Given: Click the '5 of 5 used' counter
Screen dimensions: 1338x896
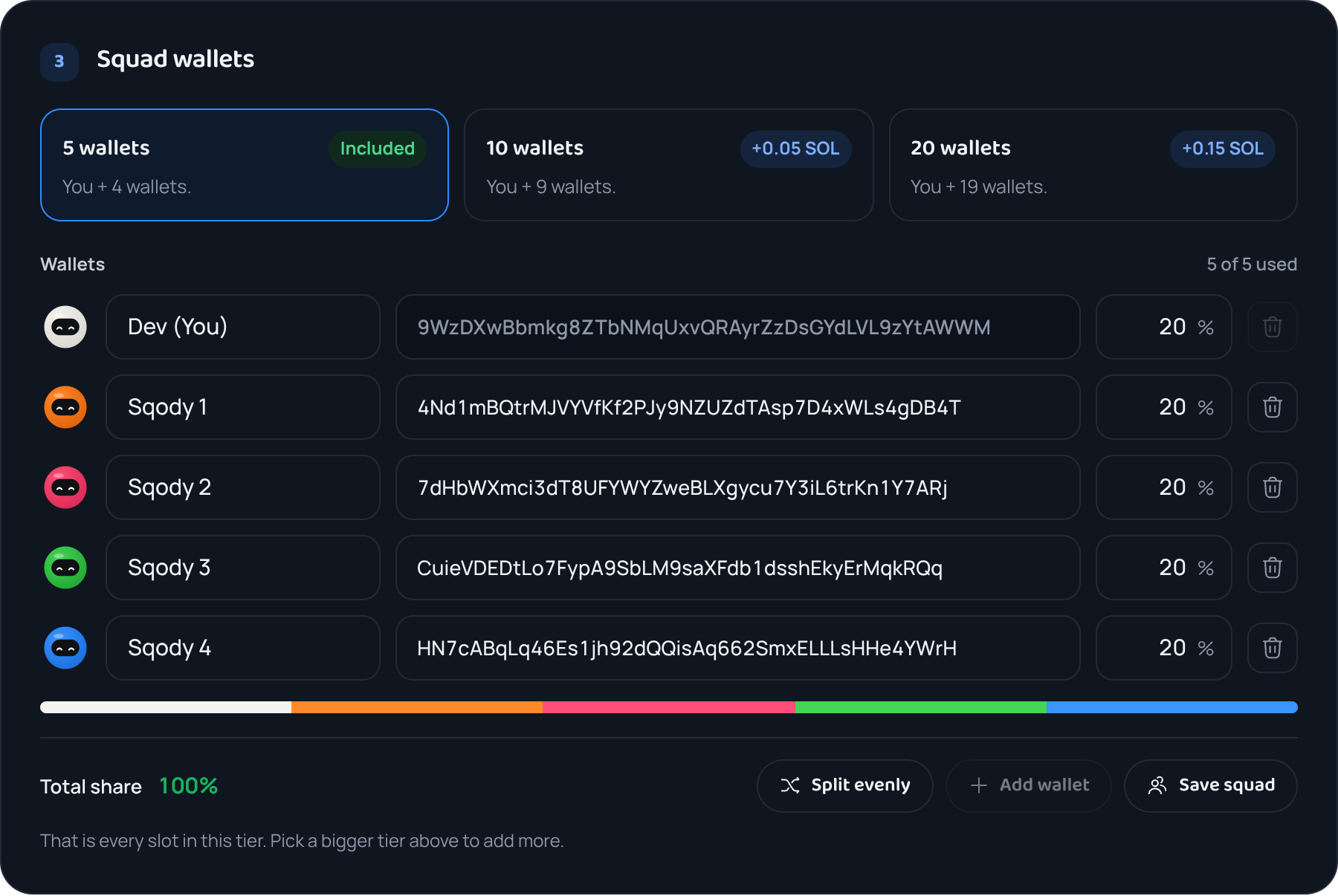Looking at the screenshot, I should 1252,264.
